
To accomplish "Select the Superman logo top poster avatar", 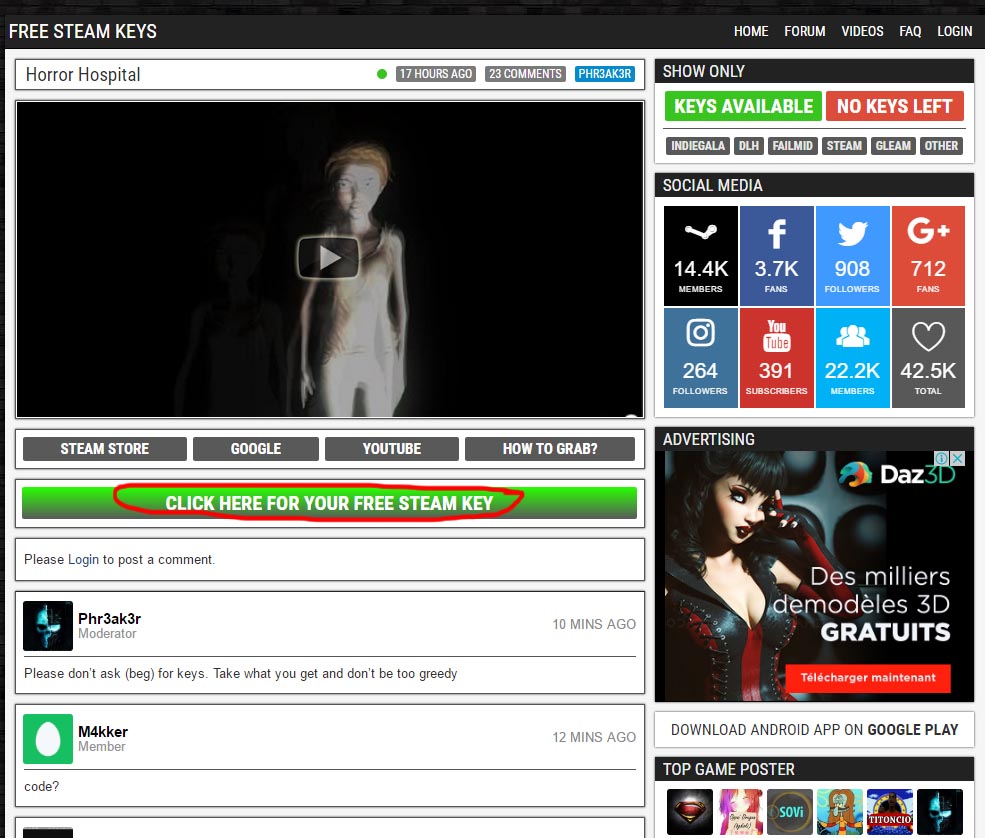I will coord(690,812).
